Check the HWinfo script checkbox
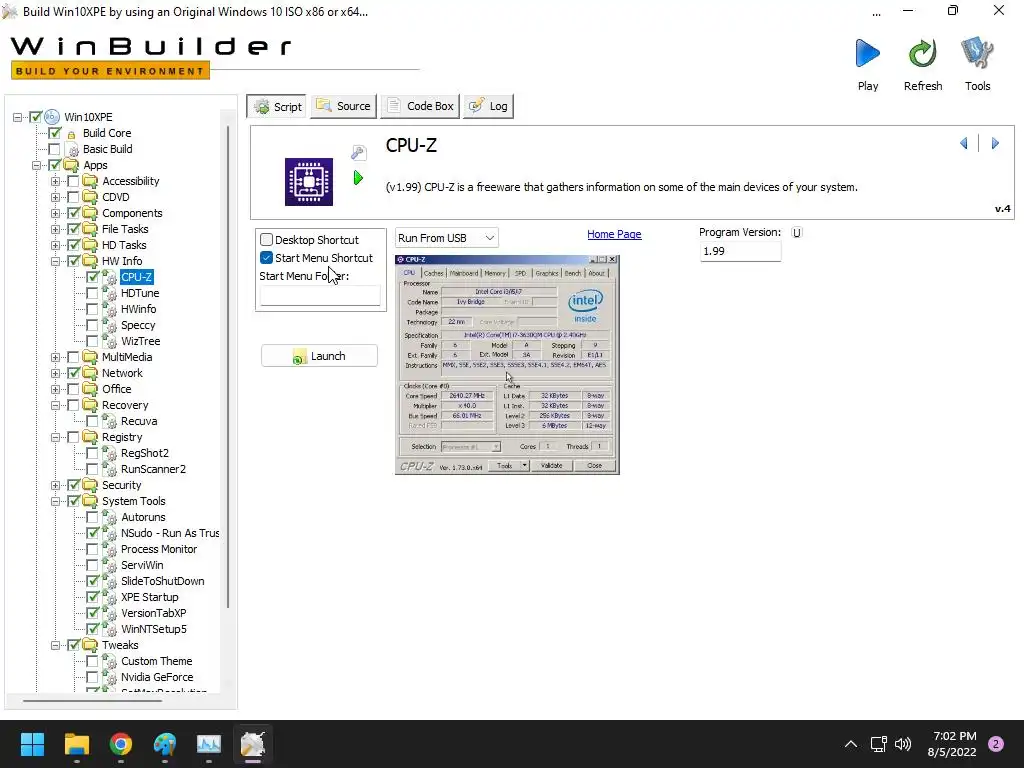 tap(93, 309)
